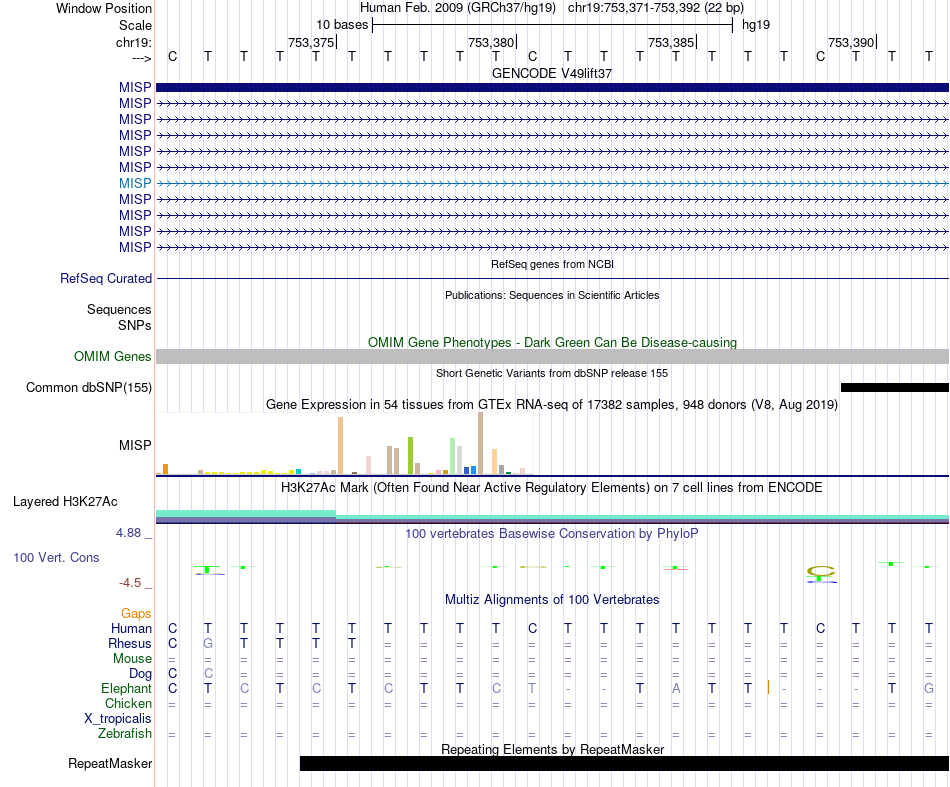This screenshot has width=950, height=787.
Task: Select the Zebrafish alignment row label
Action: tap(125, 734)
